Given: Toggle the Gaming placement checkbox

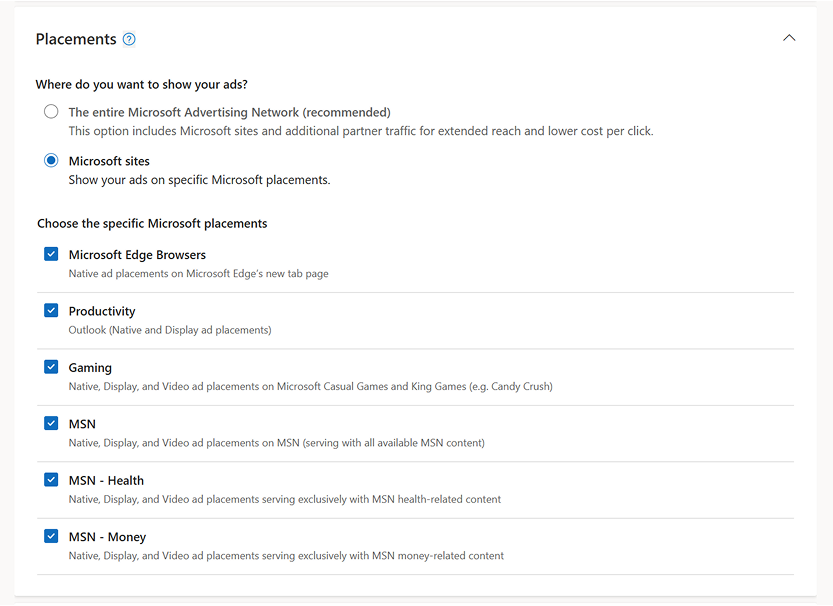Looking at the screenshot, I should point(51,367).
